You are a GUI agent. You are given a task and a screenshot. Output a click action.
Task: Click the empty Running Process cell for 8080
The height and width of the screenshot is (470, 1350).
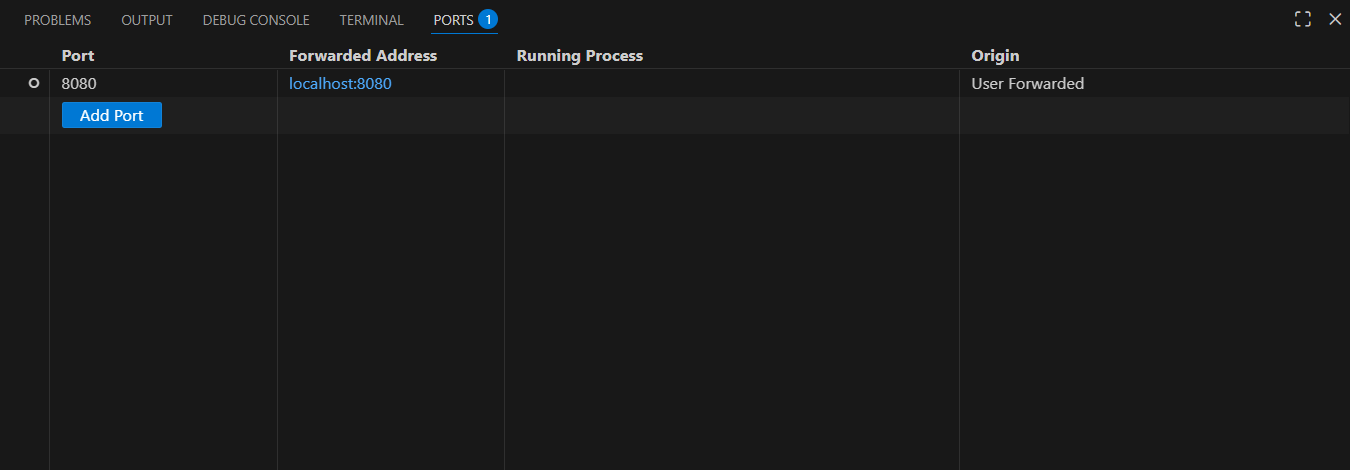[x=731, y=84]
